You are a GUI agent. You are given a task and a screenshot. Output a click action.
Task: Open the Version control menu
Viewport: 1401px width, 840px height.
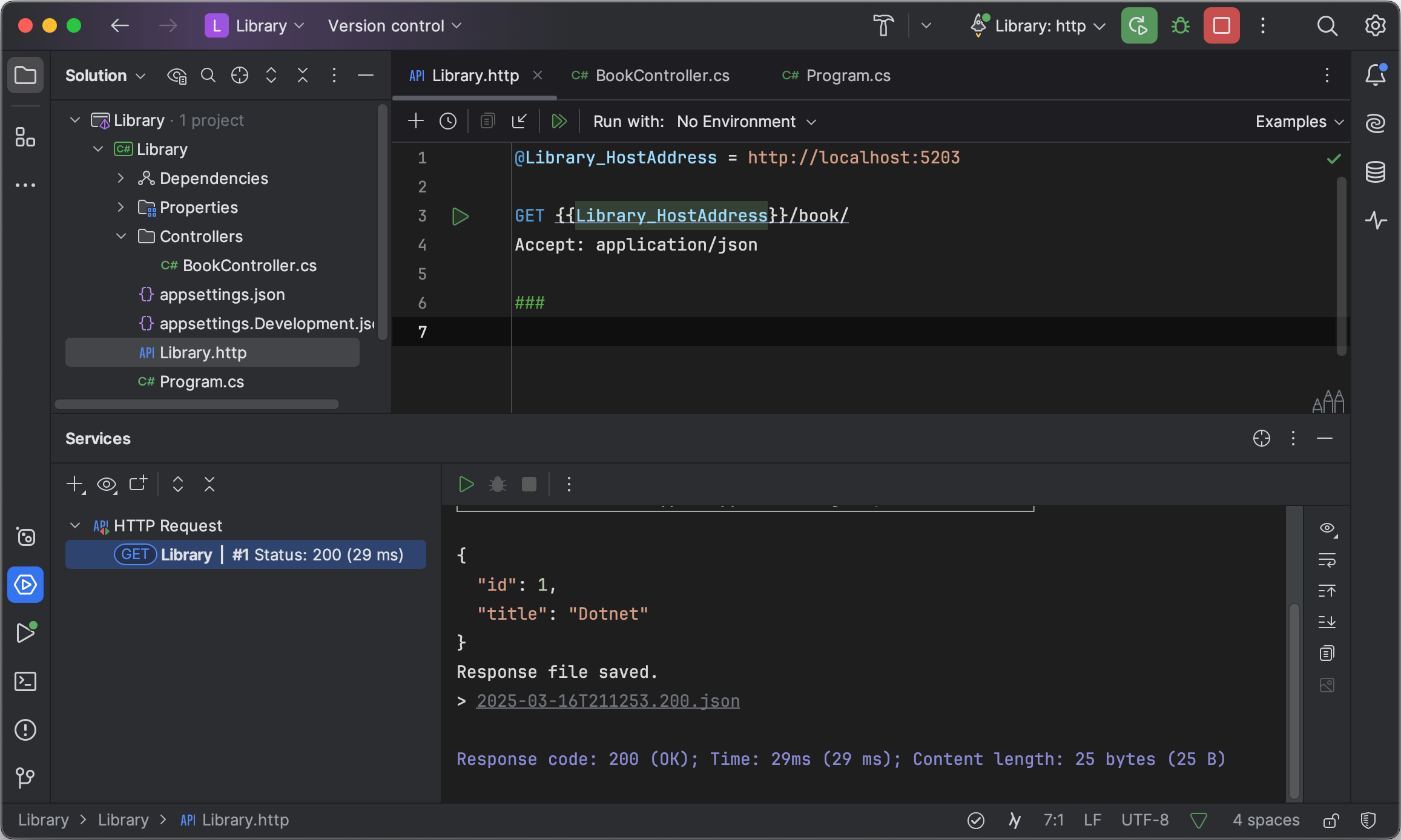(394, 26)
